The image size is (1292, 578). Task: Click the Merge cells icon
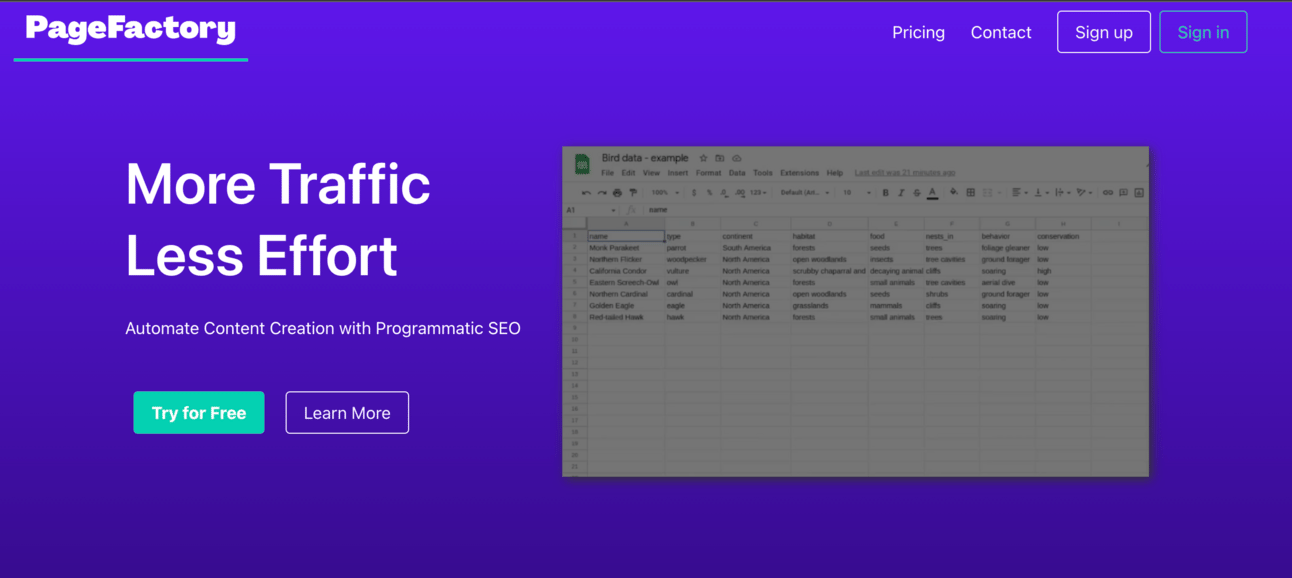tap(987, 193)
